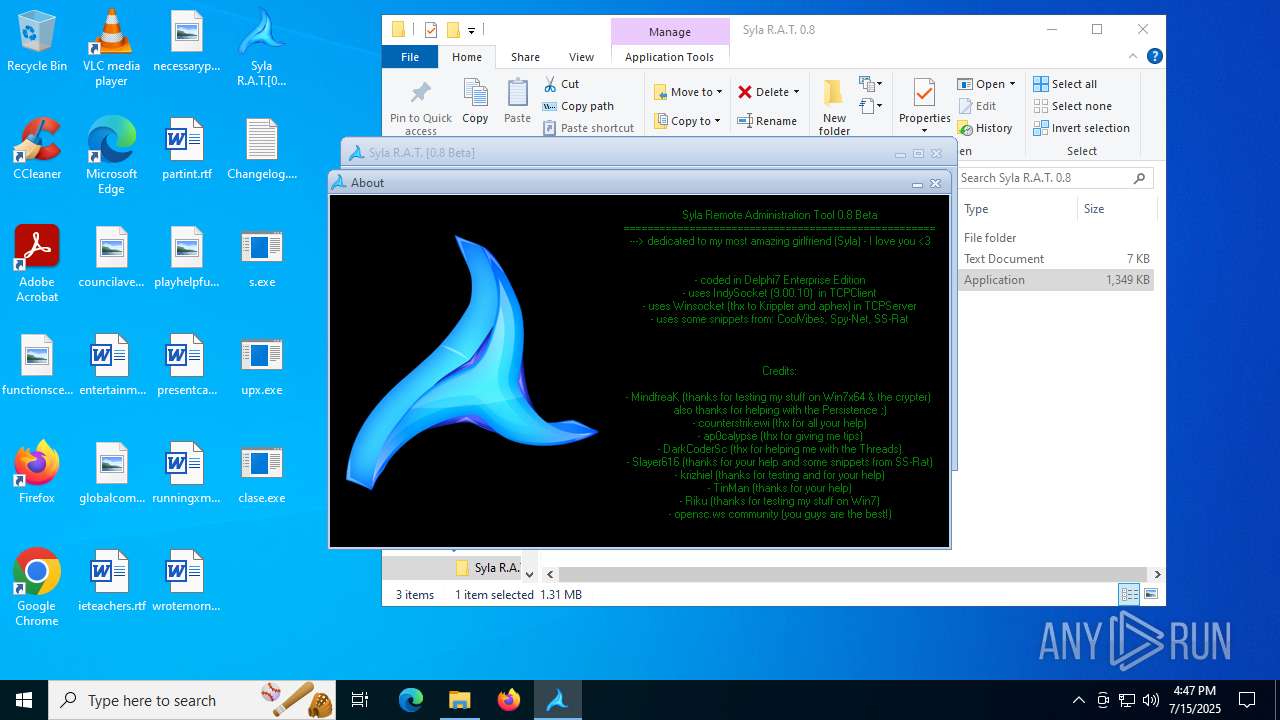Expand the Properties dropdown arrow

[924, 131]
